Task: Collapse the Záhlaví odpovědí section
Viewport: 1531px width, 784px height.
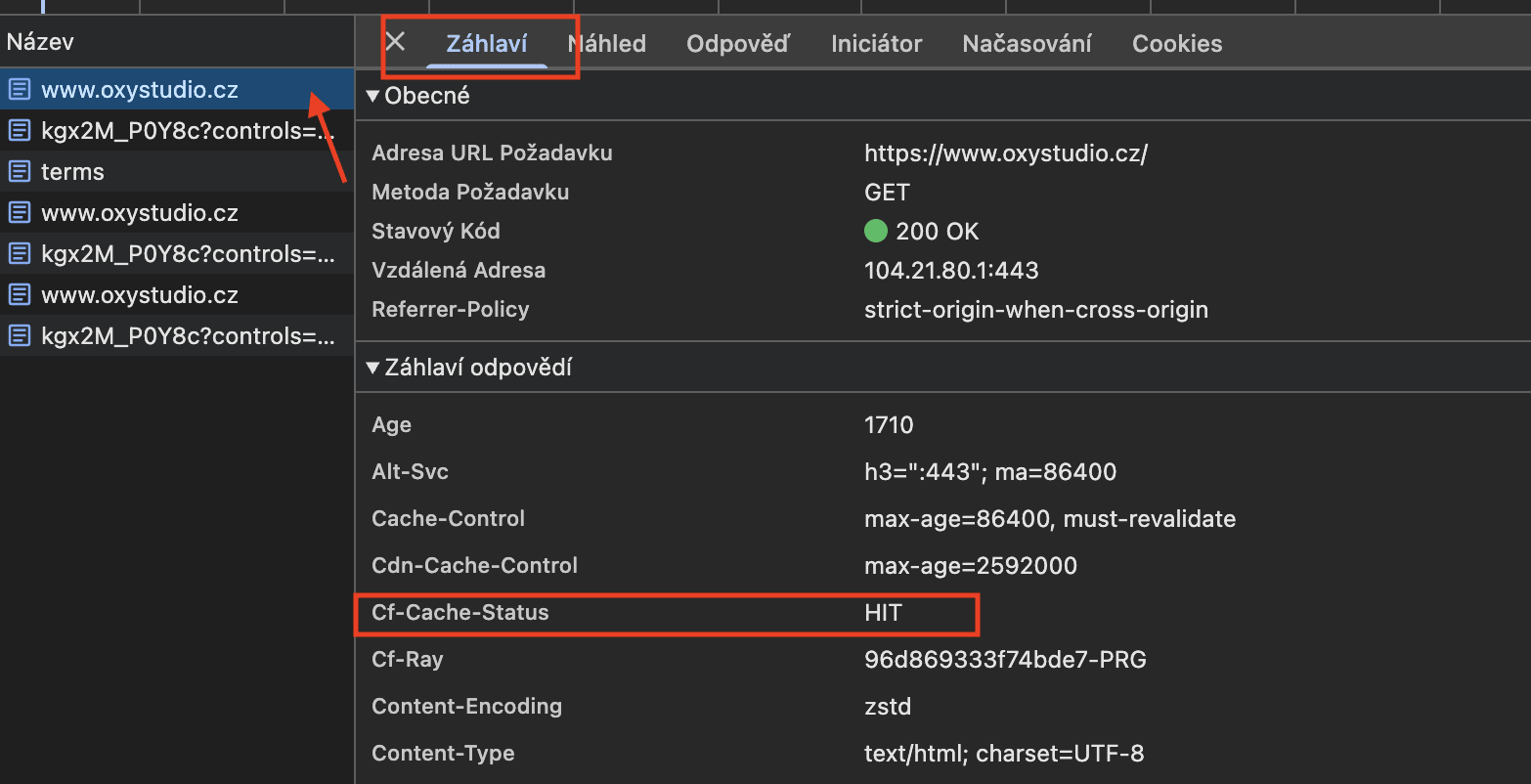Action: tap(372, 369)
